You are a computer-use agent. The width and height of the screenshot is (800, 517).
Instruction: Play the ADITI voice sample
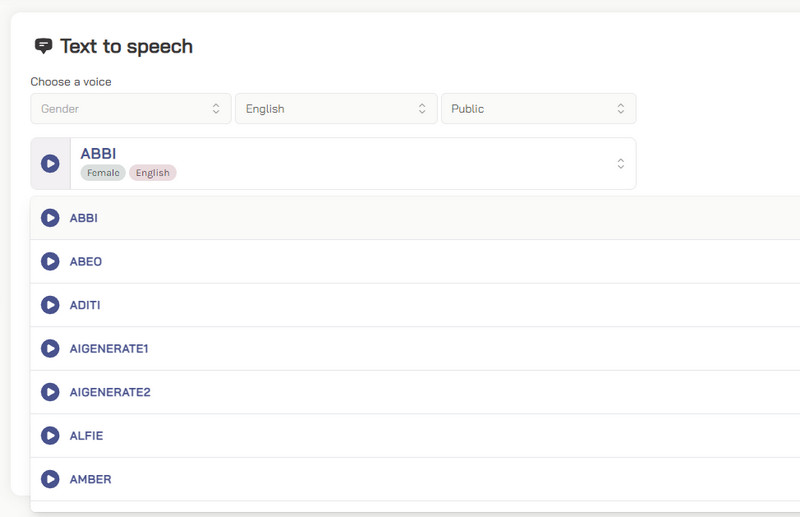point(50,305)
